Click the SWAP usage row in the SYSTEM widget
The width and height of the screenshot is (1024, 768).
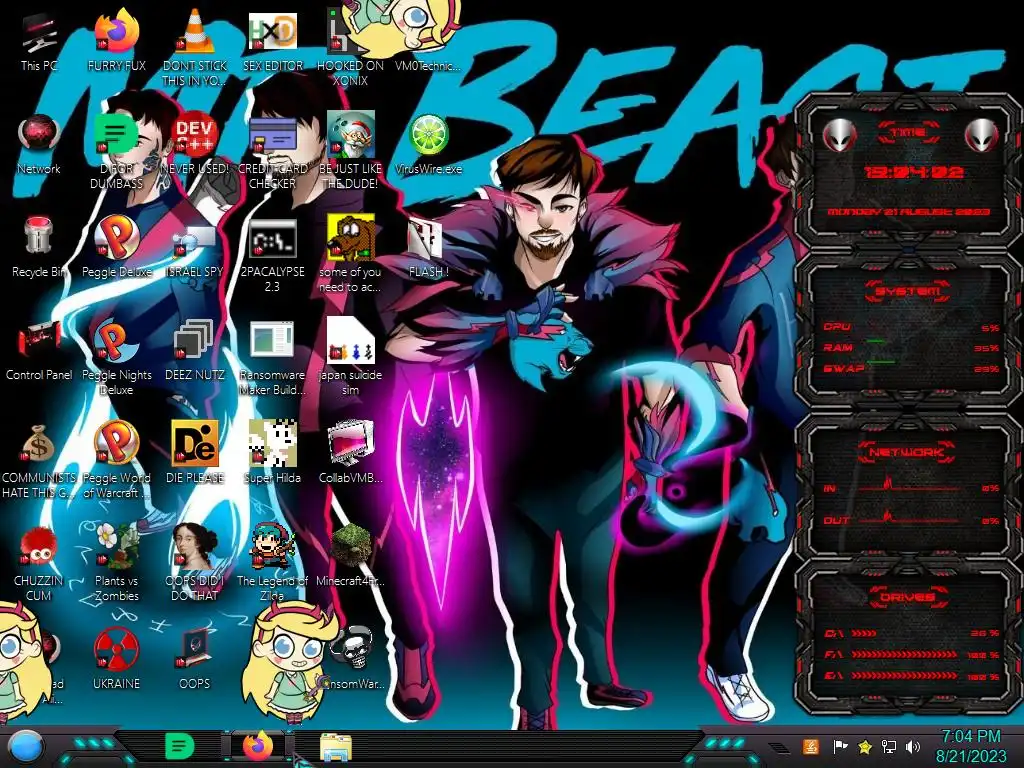tap(911, 369)
